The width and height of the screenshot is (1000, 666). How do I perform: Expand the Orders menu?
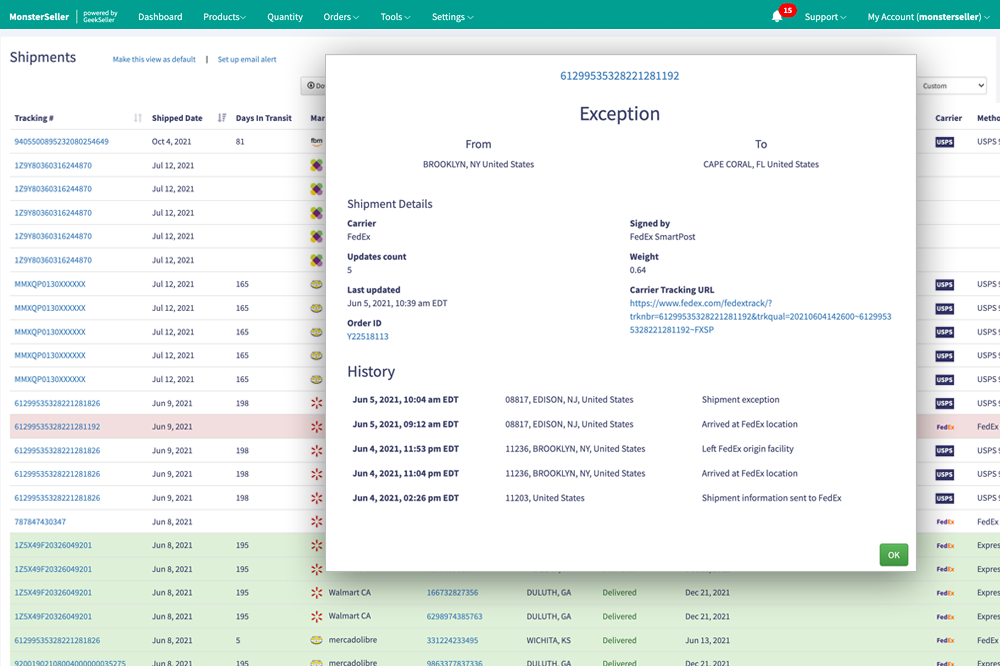[341, 17]
